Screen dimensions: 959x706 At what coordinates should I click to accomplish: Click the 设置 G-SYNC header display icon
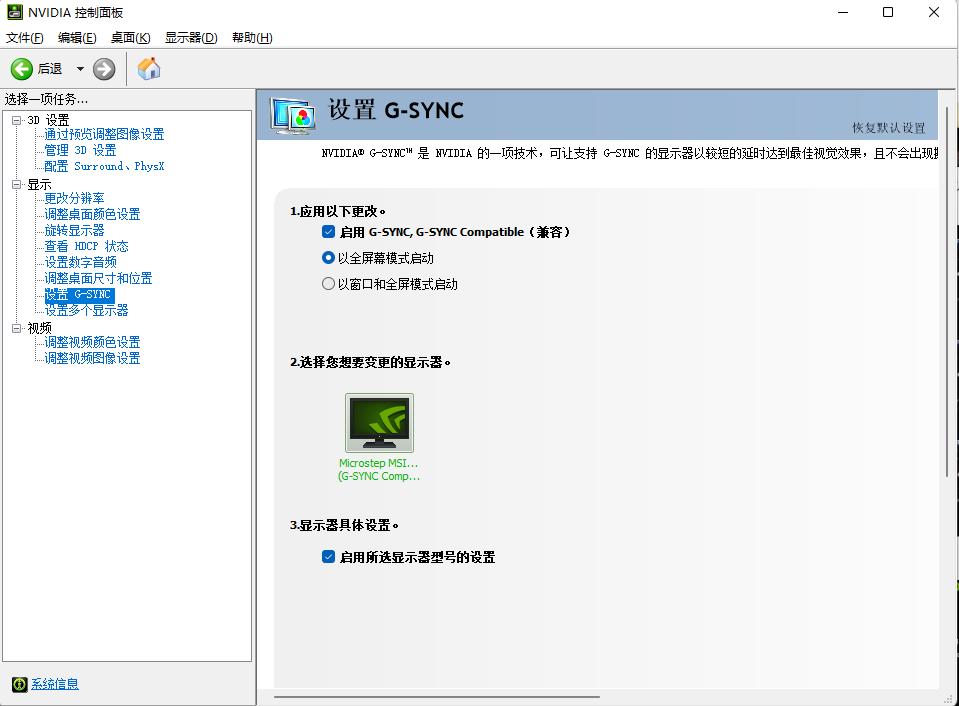290,111
